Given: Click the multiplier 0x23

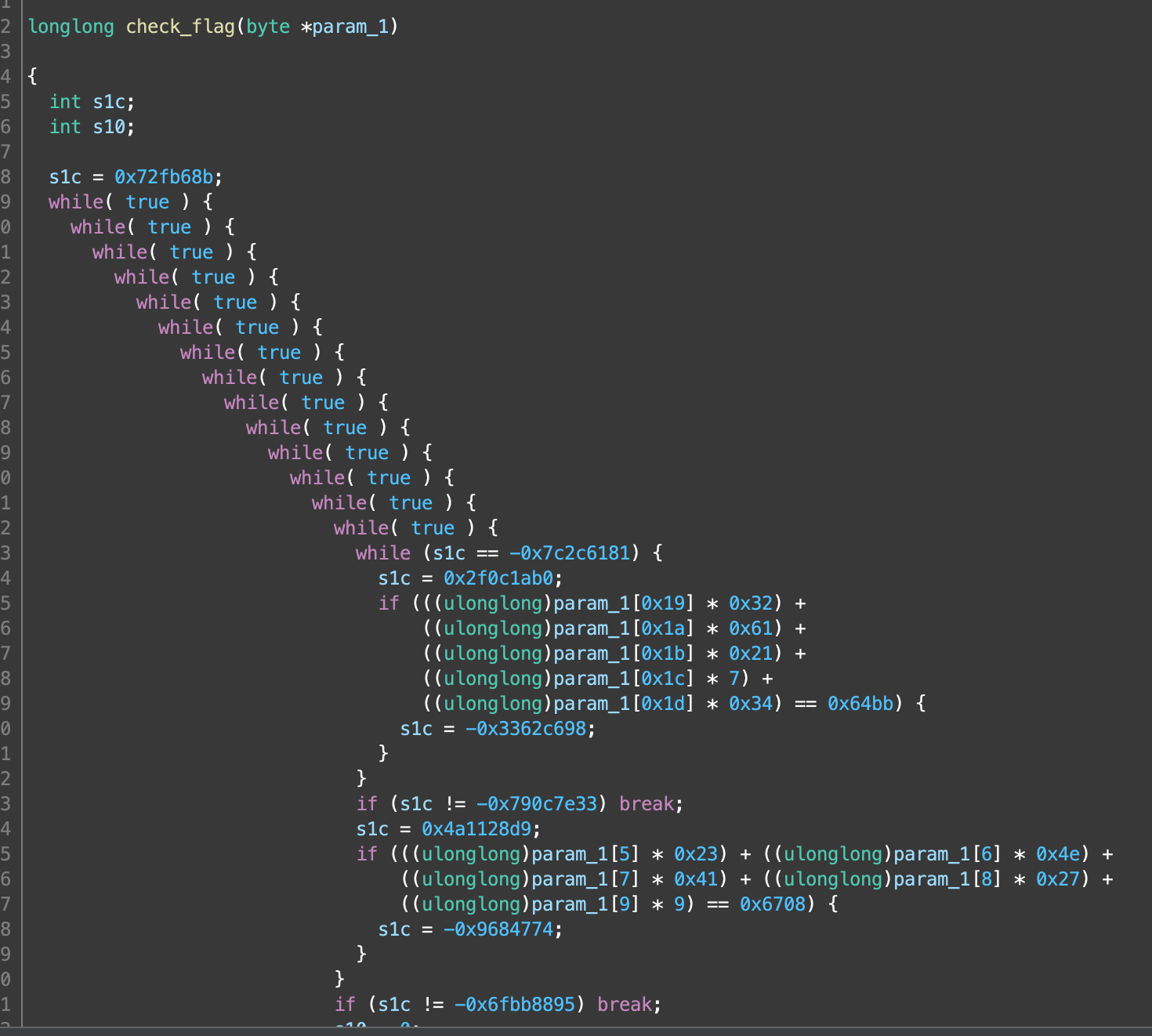Looking at the screenshot, I should [x=696, y=854].
